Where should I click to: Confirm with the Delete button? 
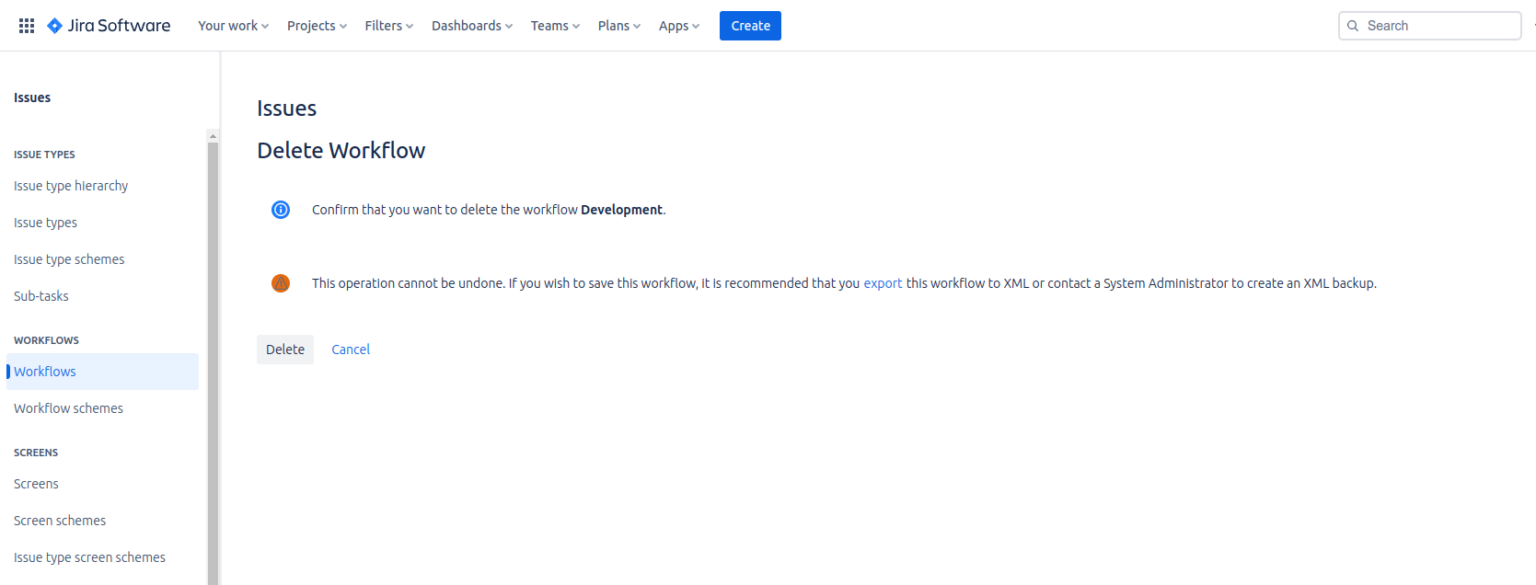point(285,349)
